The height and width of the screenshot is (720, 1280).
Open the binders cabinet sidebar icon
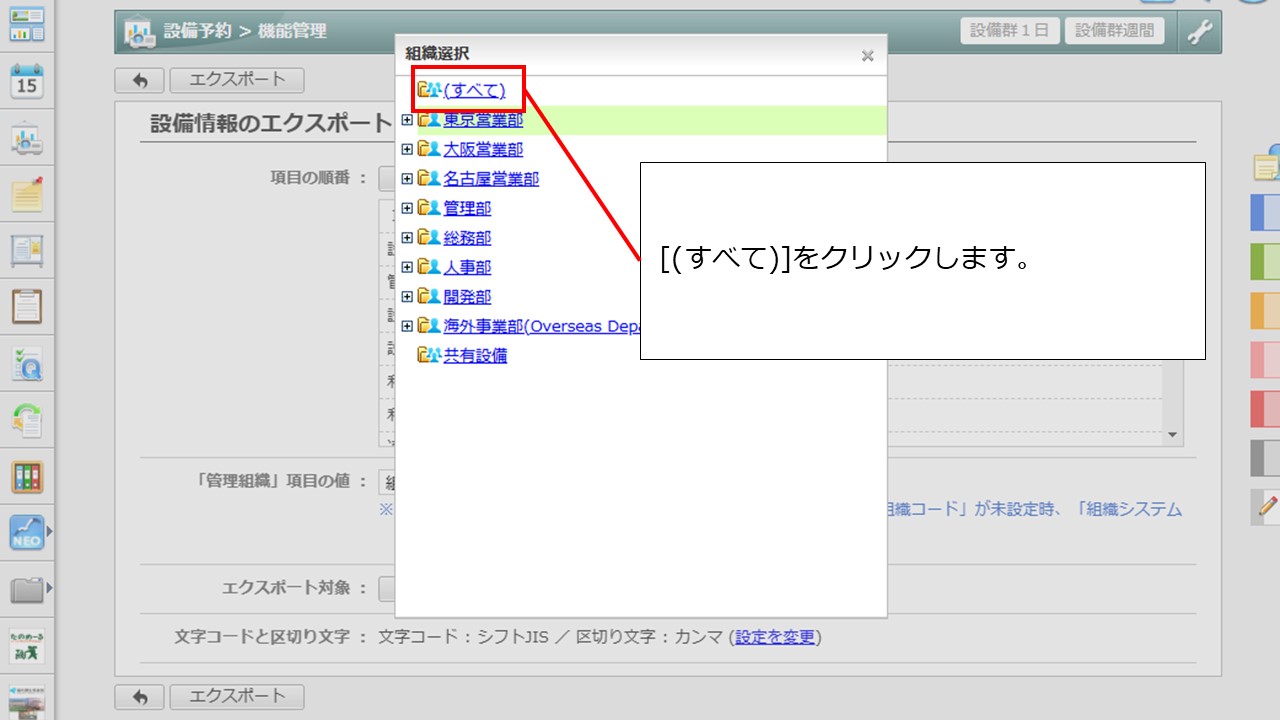(27, 477)
